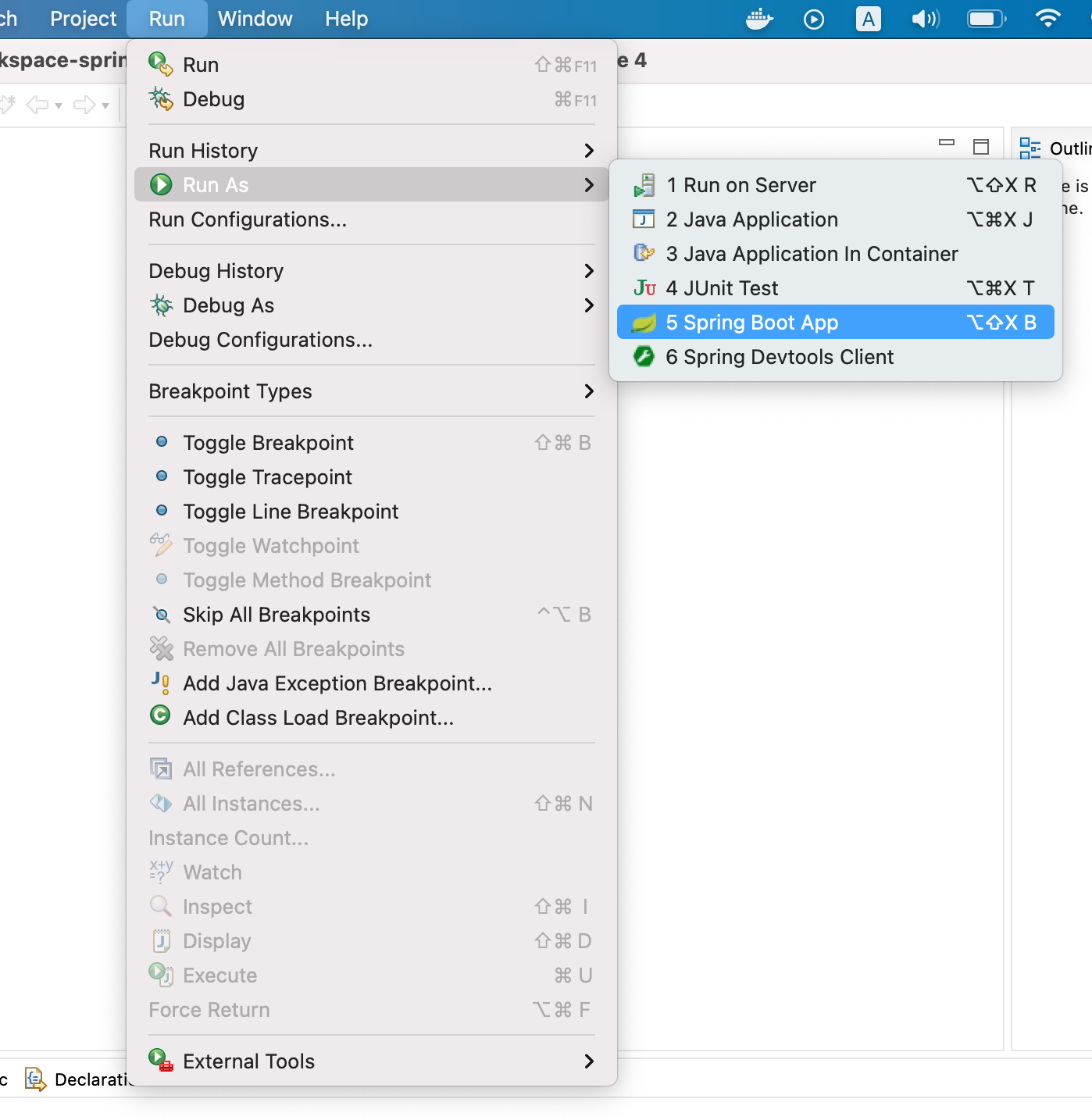Click the Run on Server icon
Viewport: 1092px width, 1120px height.
coord(644,185)
